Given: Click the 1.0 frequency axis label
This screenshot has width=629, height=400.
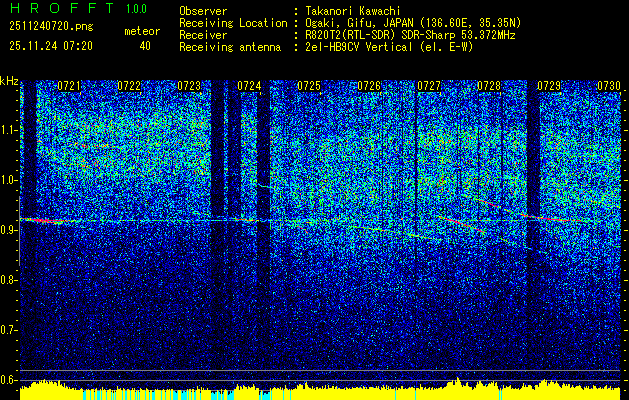Looking at the screenshot, I should point(8,181).
